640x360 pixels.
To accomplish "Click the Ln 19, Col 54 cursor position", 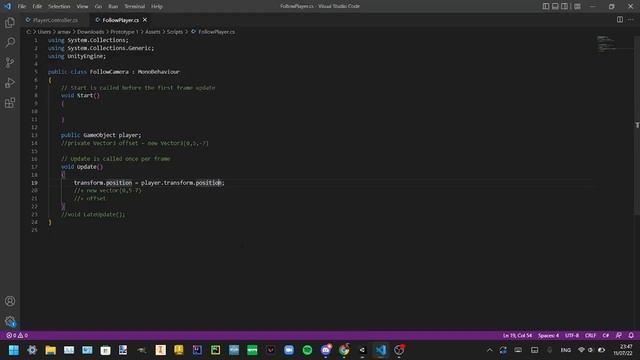I will point(517,336).
